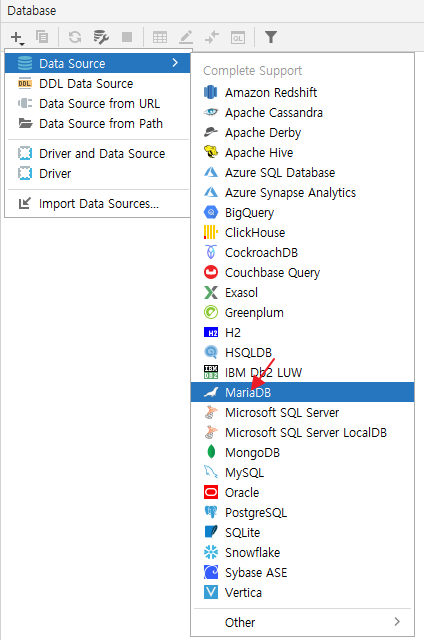The image size is (424, 640).
Task: Select Apache Cassandra data source
Action: 302,113
